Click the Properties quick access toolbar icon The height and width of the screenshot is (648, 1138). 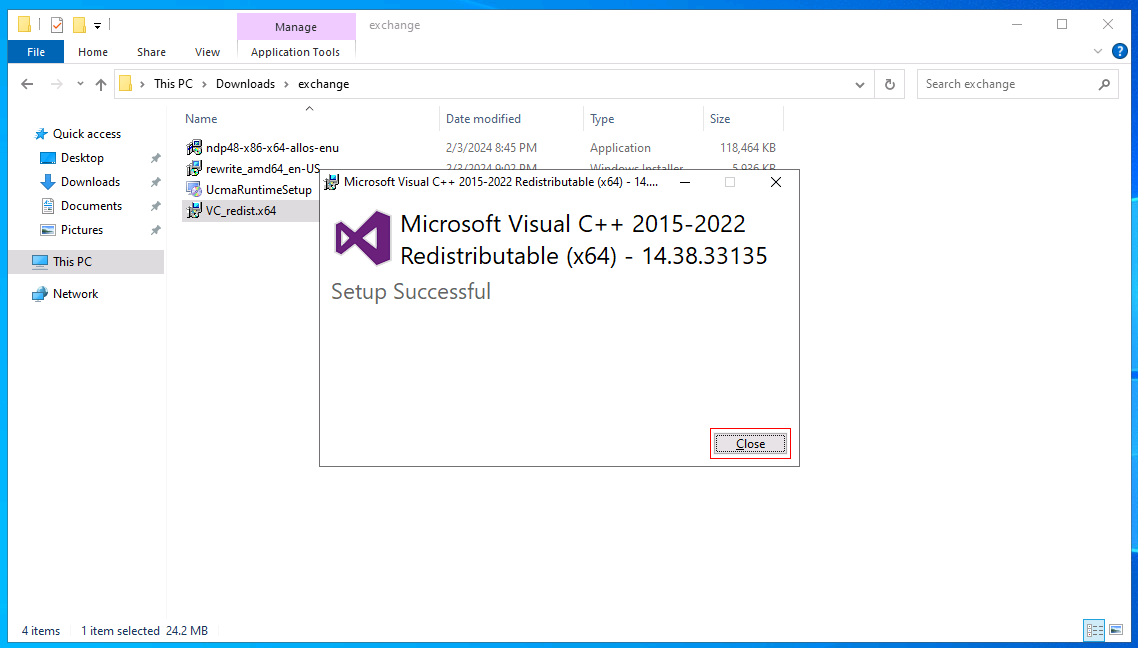click(57, 25)
